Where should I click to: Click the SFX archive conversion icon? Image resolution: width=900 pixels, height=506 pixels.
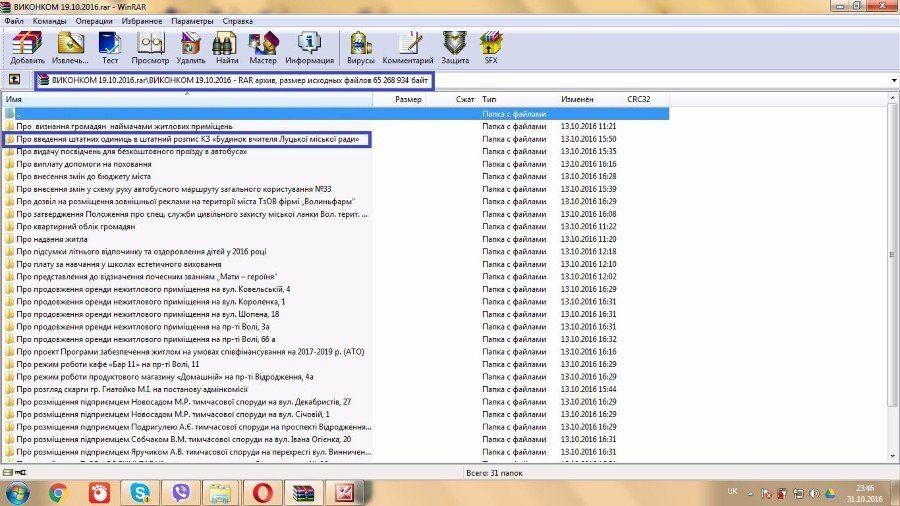(x=491, y=46)
